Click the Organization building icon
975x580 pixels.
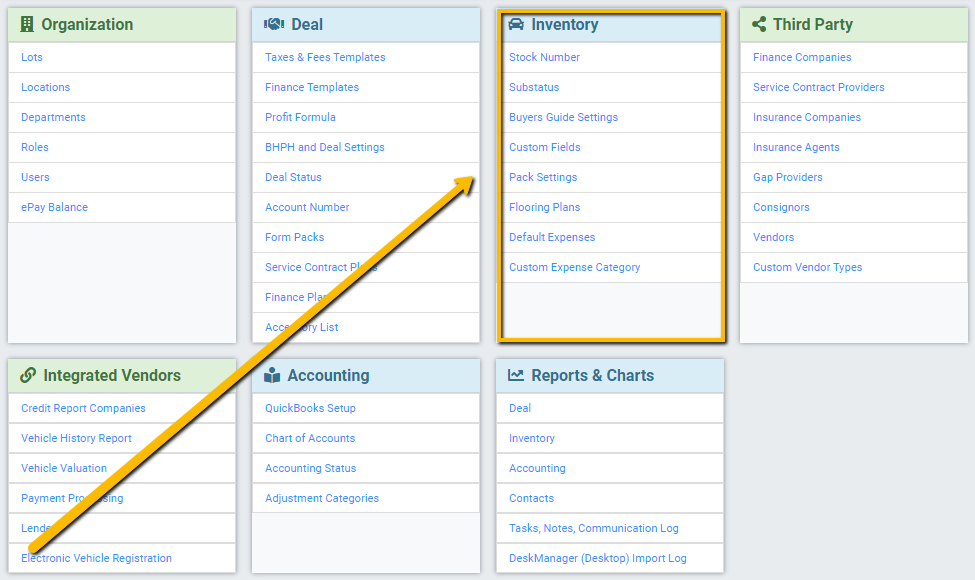click(28, 24)
